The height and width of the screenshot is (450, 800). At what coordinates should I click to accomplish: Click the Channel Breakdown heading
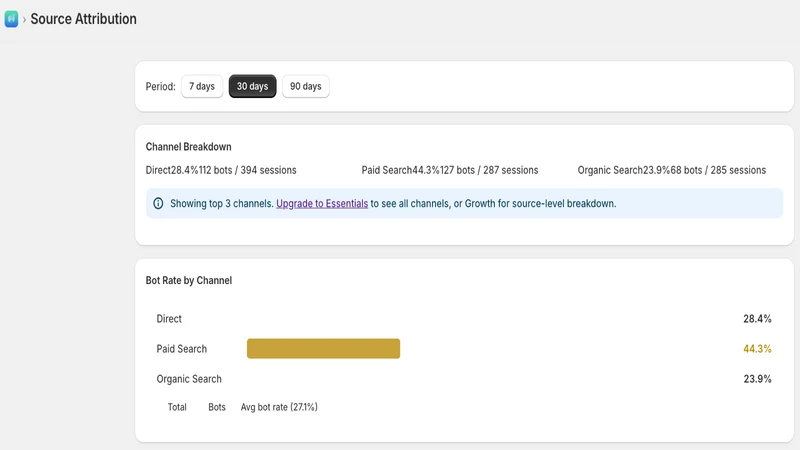click(x=188, y=146)
